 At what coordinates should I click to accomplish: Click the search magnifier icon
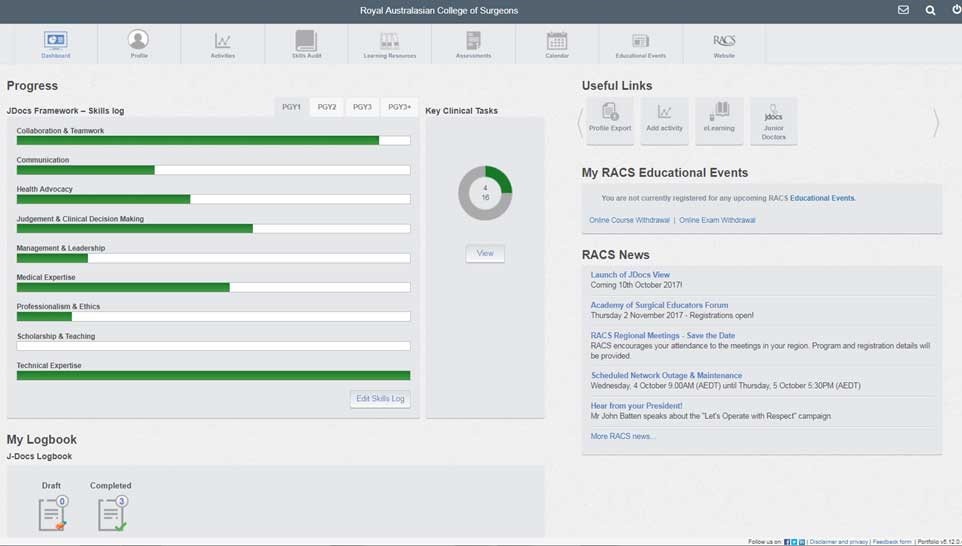coord(930,10)
